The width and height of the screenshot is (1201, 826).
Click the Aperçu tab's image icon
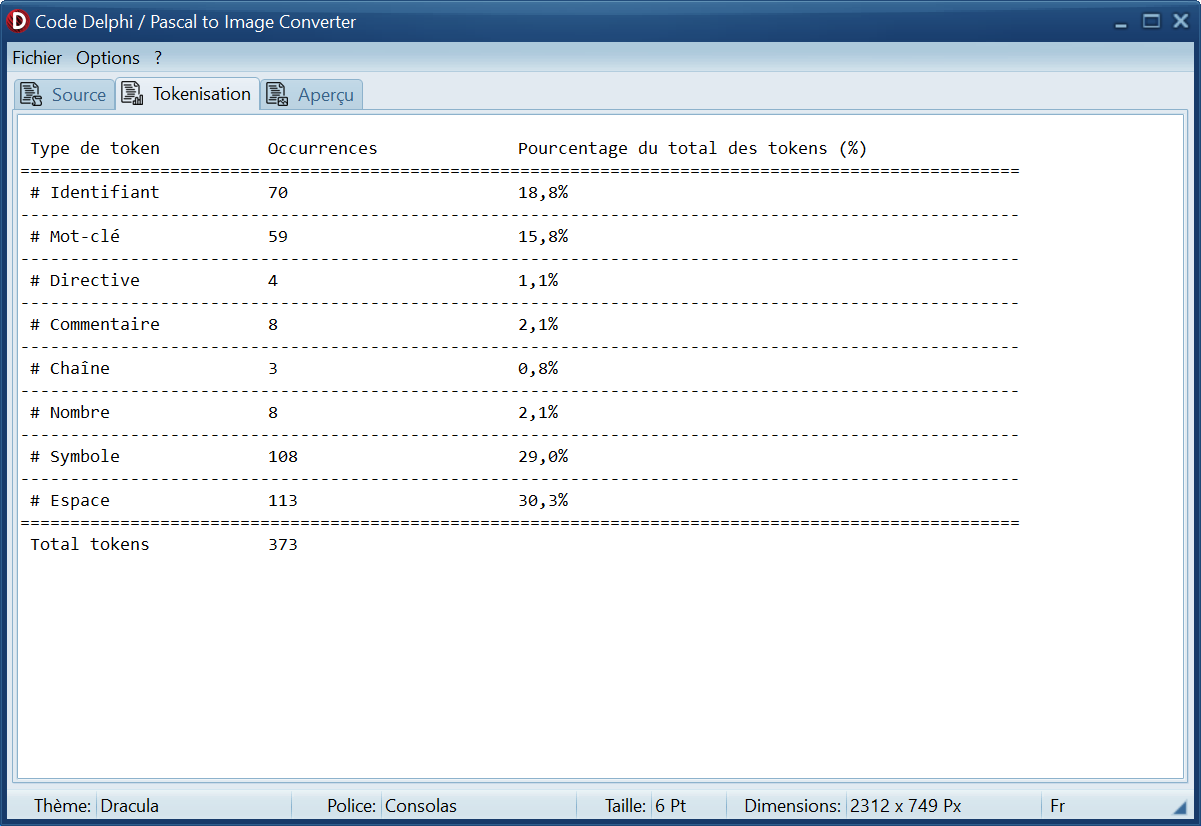(277, 95)
